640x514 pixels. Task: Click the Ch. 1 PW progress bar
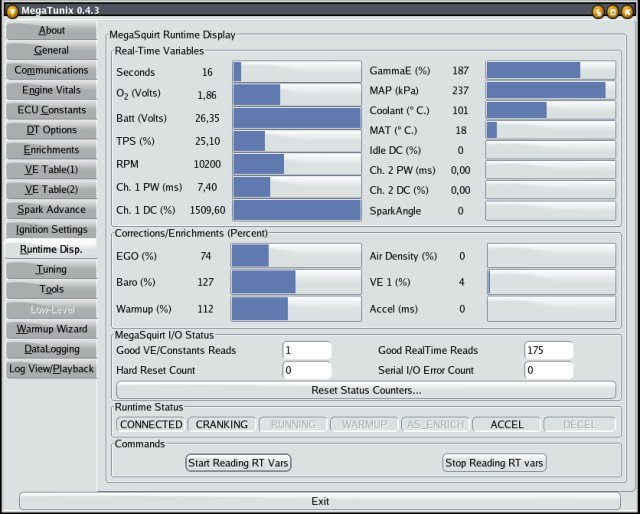(297, 187)
